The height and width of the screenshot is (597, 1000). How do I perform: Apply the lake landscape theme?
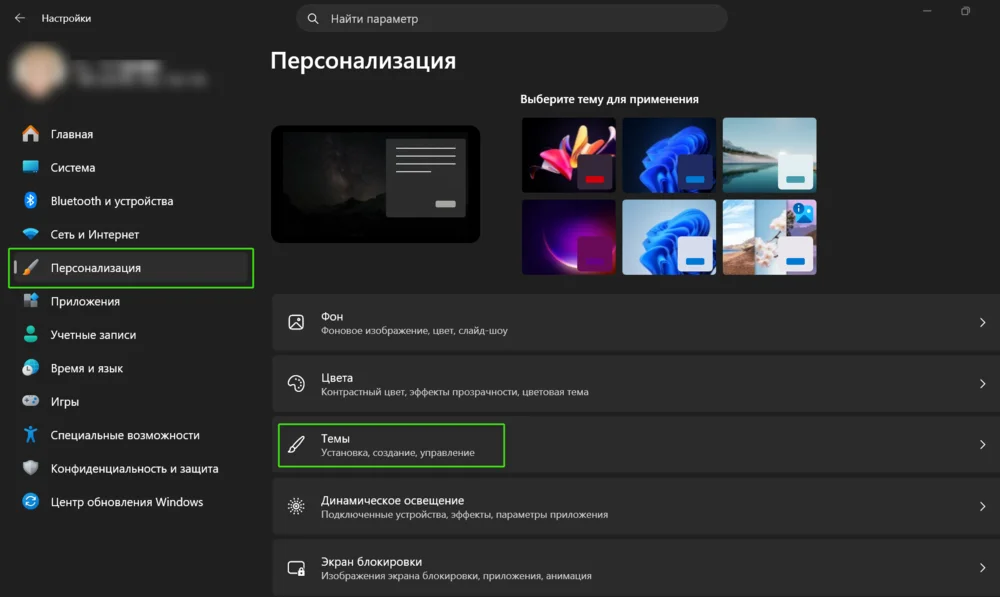click(x=769, y=155)
